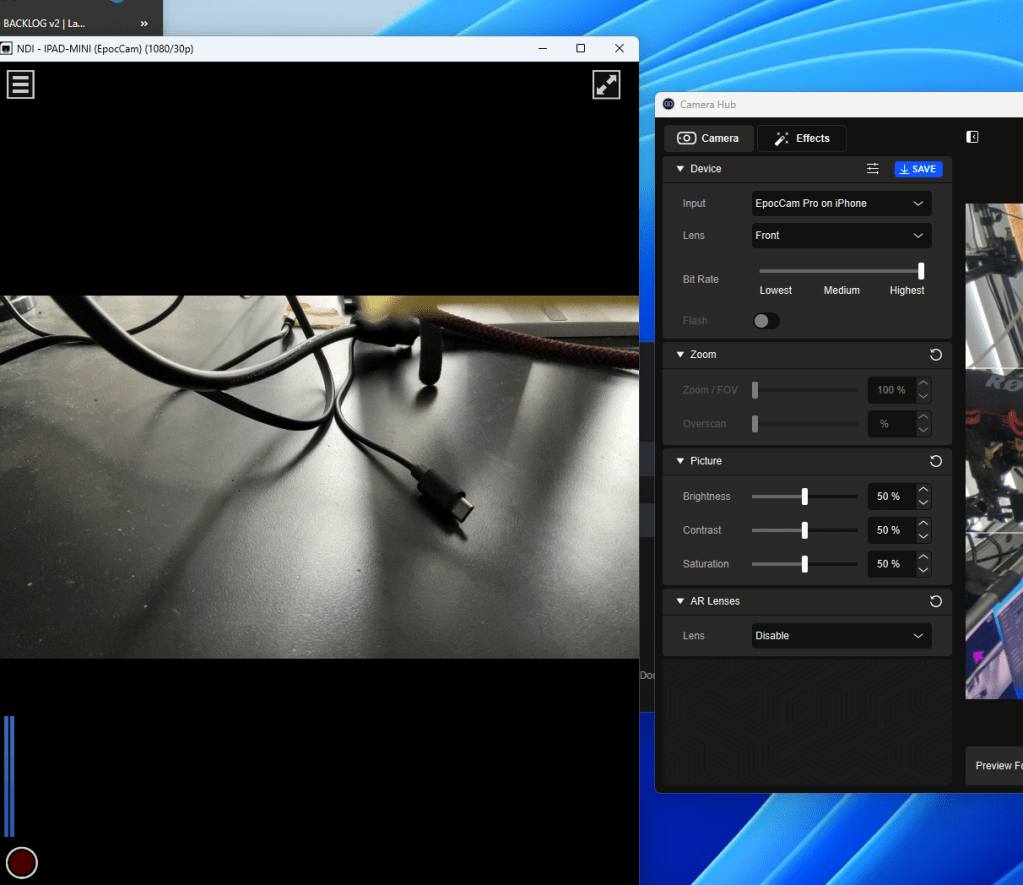Adjust the Bit Rate slider handle
The height and width of the screenshot is (885, 1023).
(921, 271)
